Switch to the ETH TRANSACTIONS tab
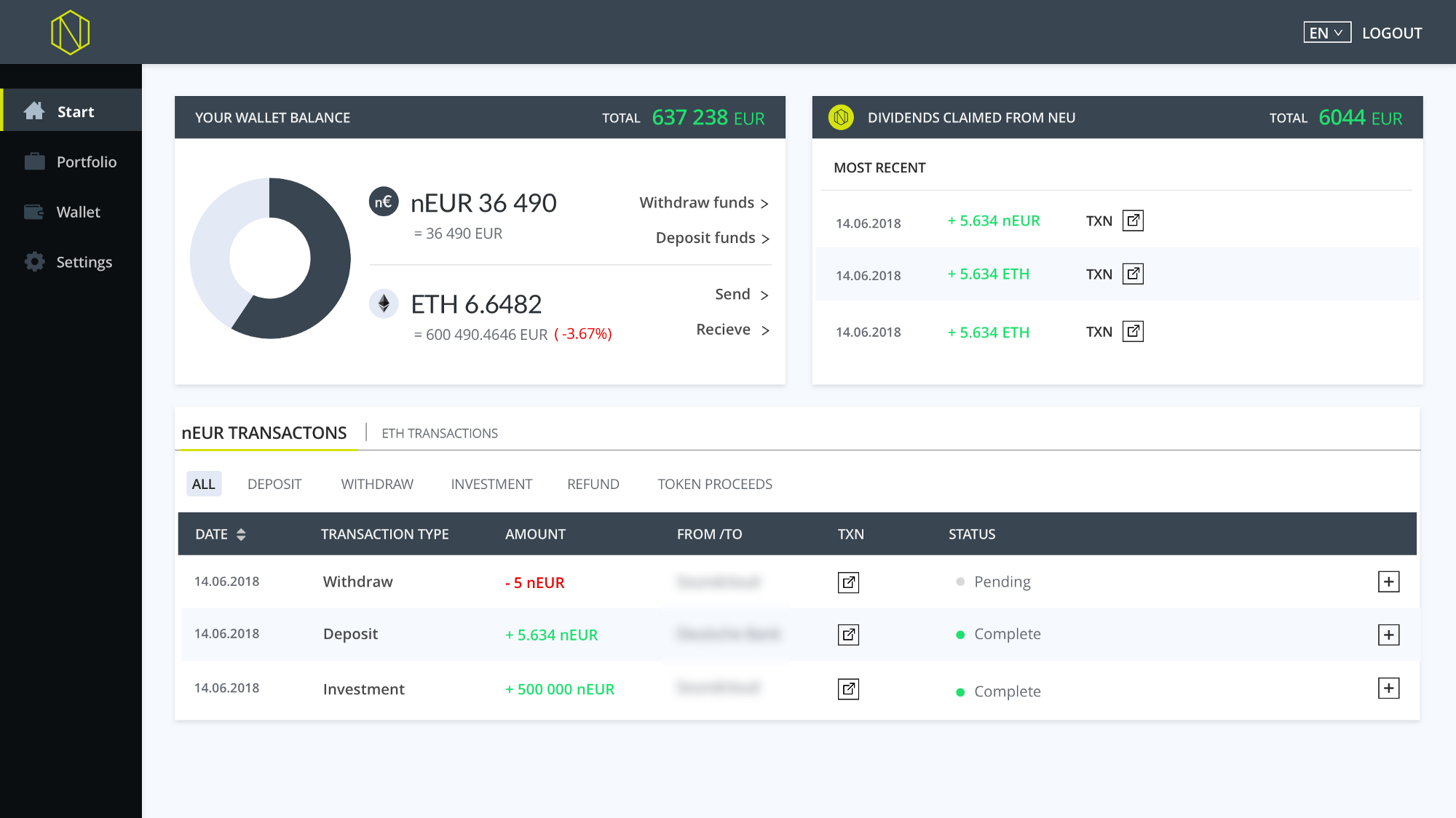The height and width of the screenshot is (818, 1456). [x=440, y=433]
